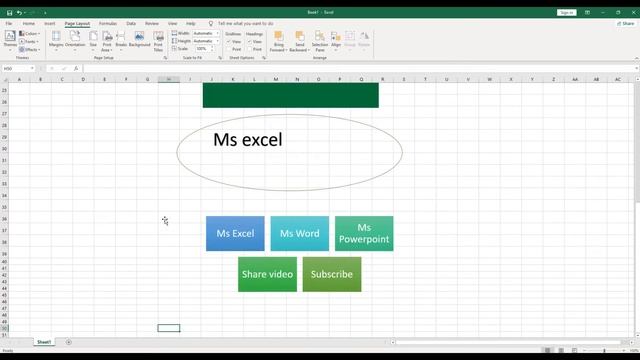Click the Select All corner triangle
640x360 pixels.
pos(5,79)
